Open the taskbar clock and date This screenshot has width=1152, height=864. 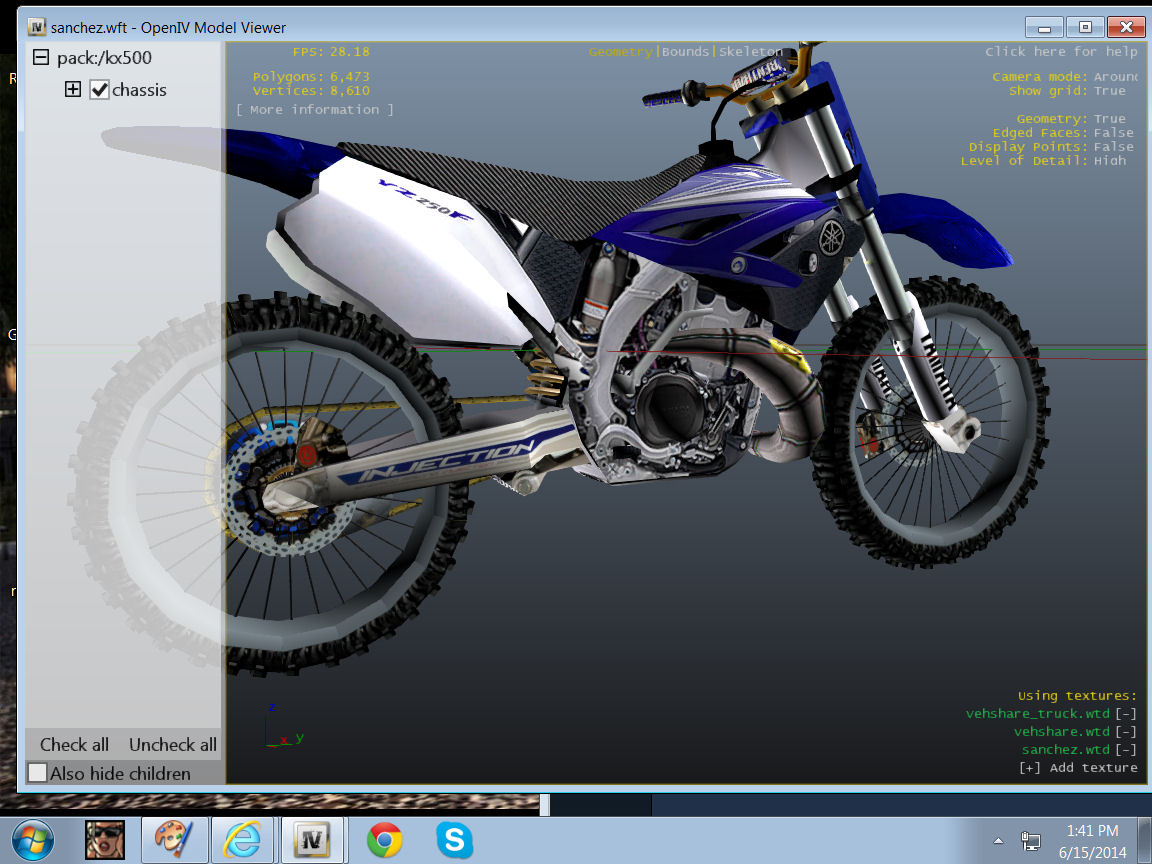click(1092, 841)
